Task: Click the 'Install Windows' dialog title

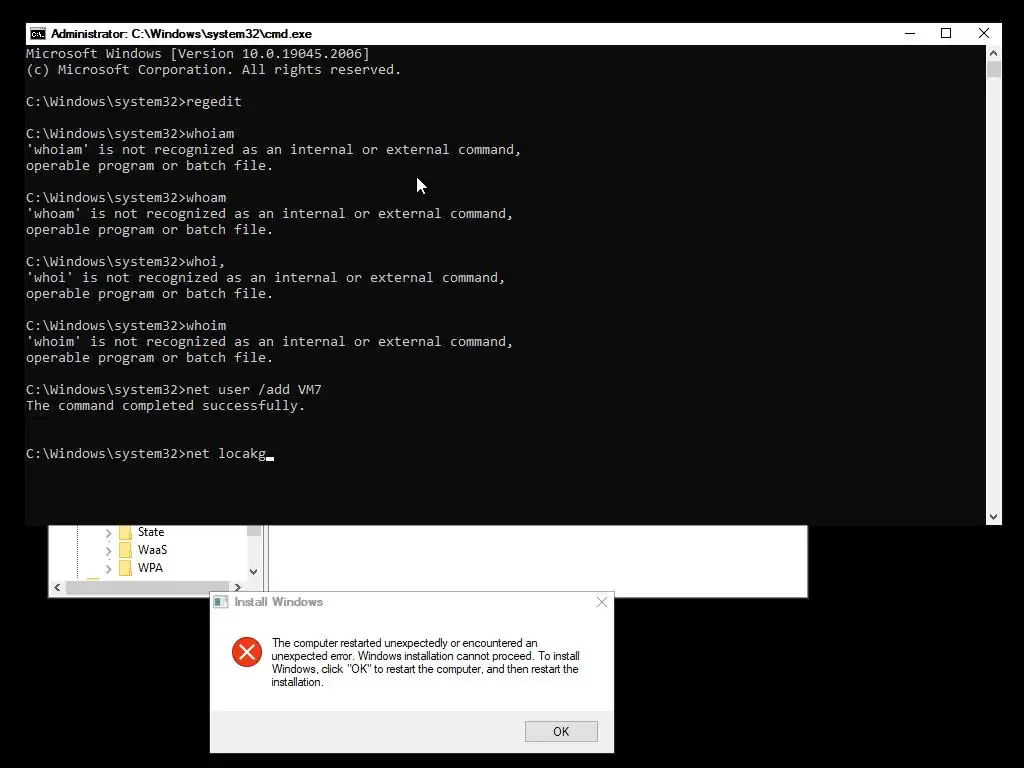Action: (x=278, y=602)
